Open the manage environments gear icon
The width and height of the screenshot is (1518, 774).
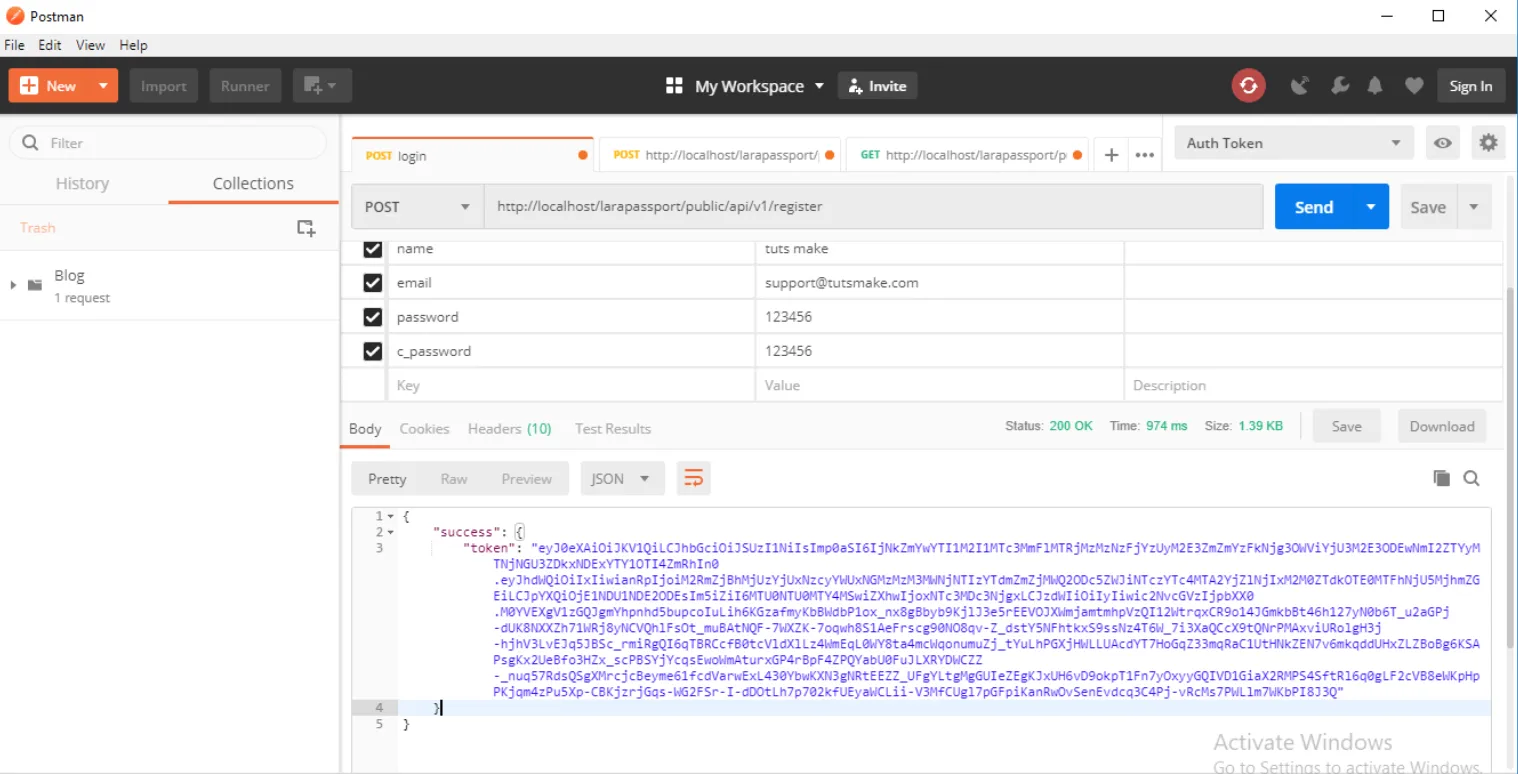(1488, 143)
